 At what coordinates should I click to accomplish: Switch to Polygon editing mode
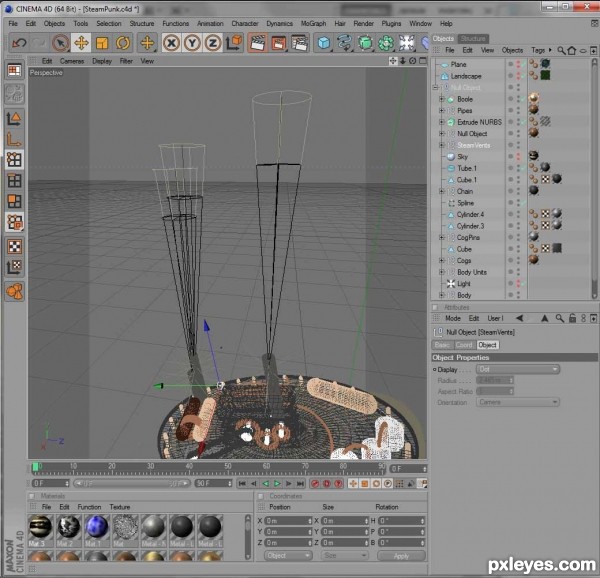[15, 201]
